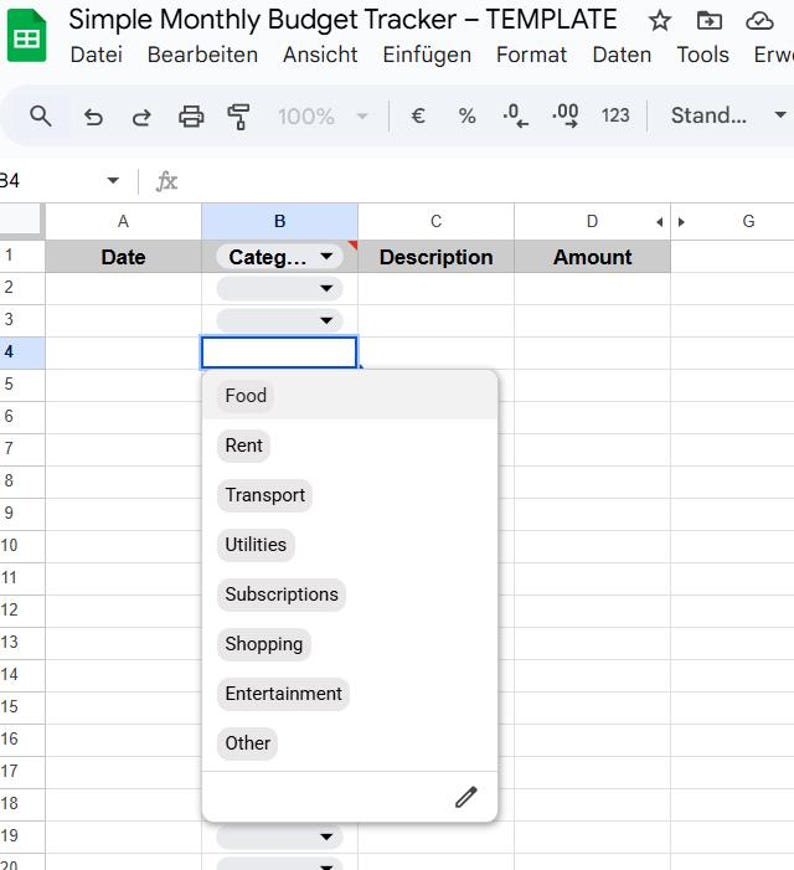This screenshot has width=794, height=870.
Task: Decrease decimal places
Action: tap(515, 116)
